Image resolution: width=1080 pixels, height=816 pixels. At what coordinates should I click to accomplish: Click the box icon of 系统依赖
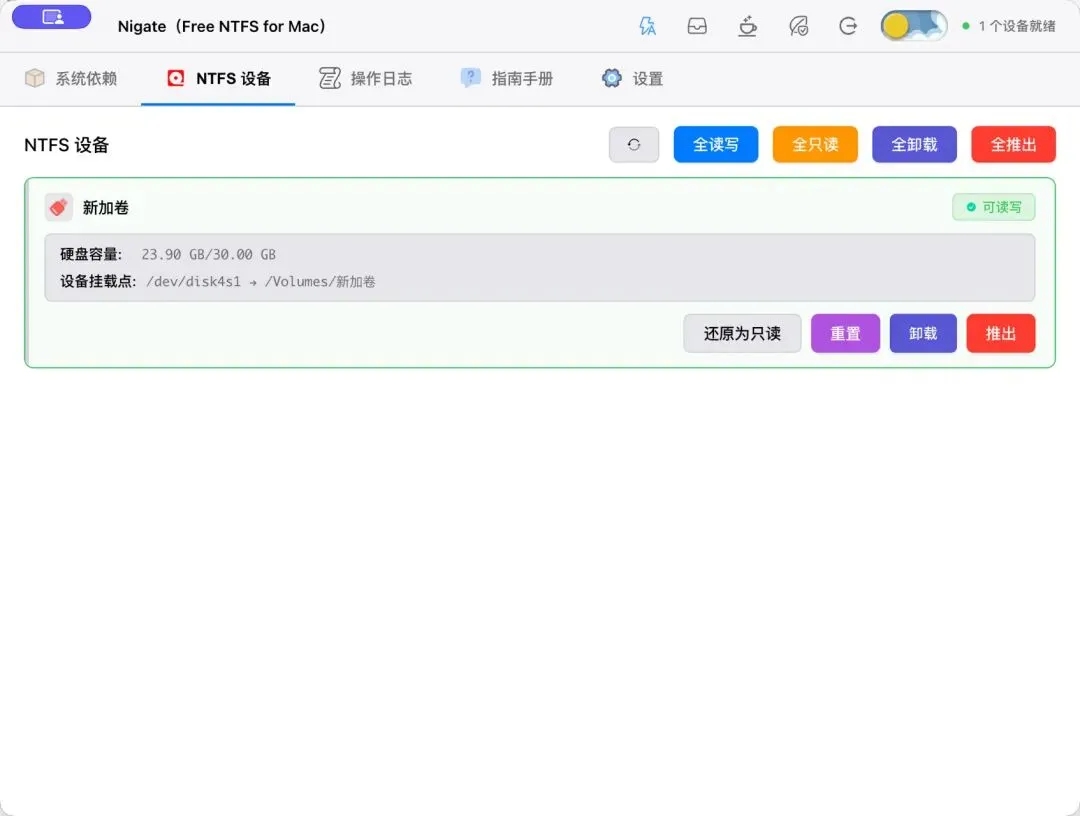point(34,79)
